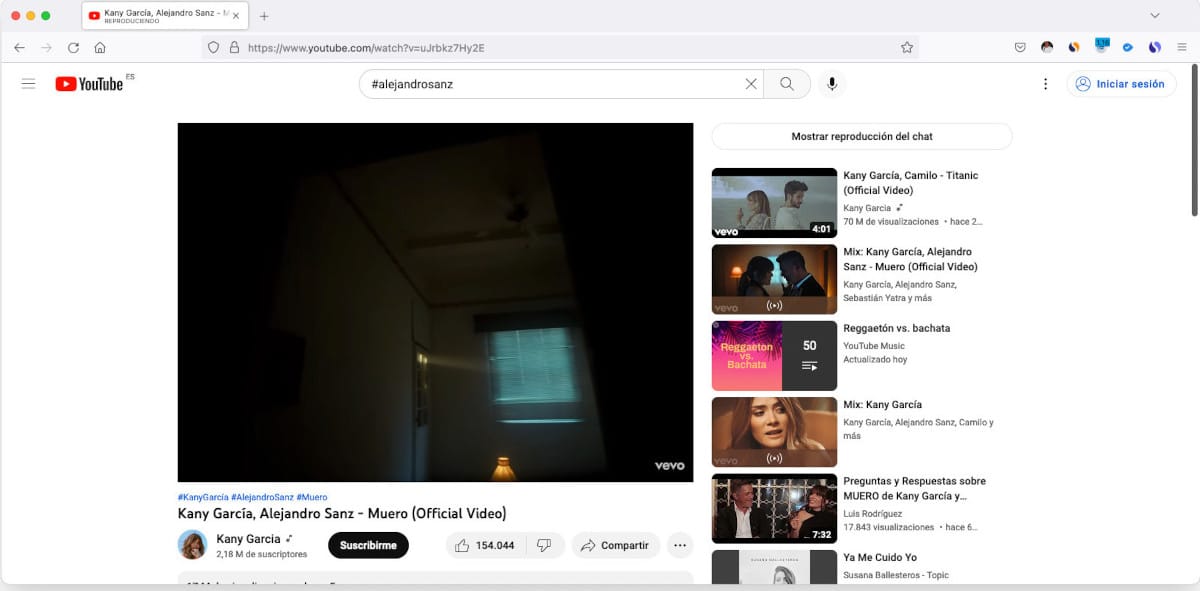Image resolution: width=1200 pixels, height=591 pixels.
Task: Open Reggaetón vs. bachata playlist thumbnail
Action: [x=774, y=355]
